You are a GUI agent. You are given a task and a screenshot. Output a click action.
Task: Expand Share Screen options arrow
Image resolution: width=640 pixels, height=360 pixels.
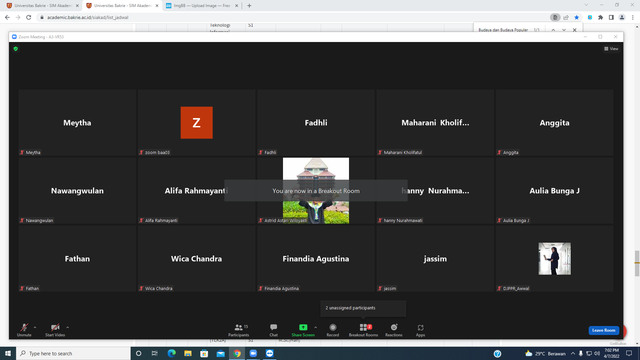click(316, 327)
